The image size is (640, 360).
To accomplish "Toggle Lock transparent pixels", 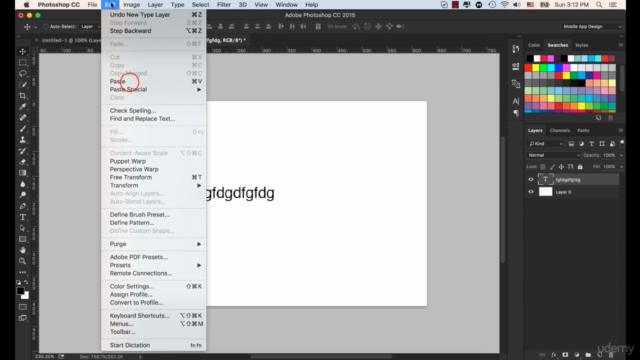I will [x=542, y=167].
